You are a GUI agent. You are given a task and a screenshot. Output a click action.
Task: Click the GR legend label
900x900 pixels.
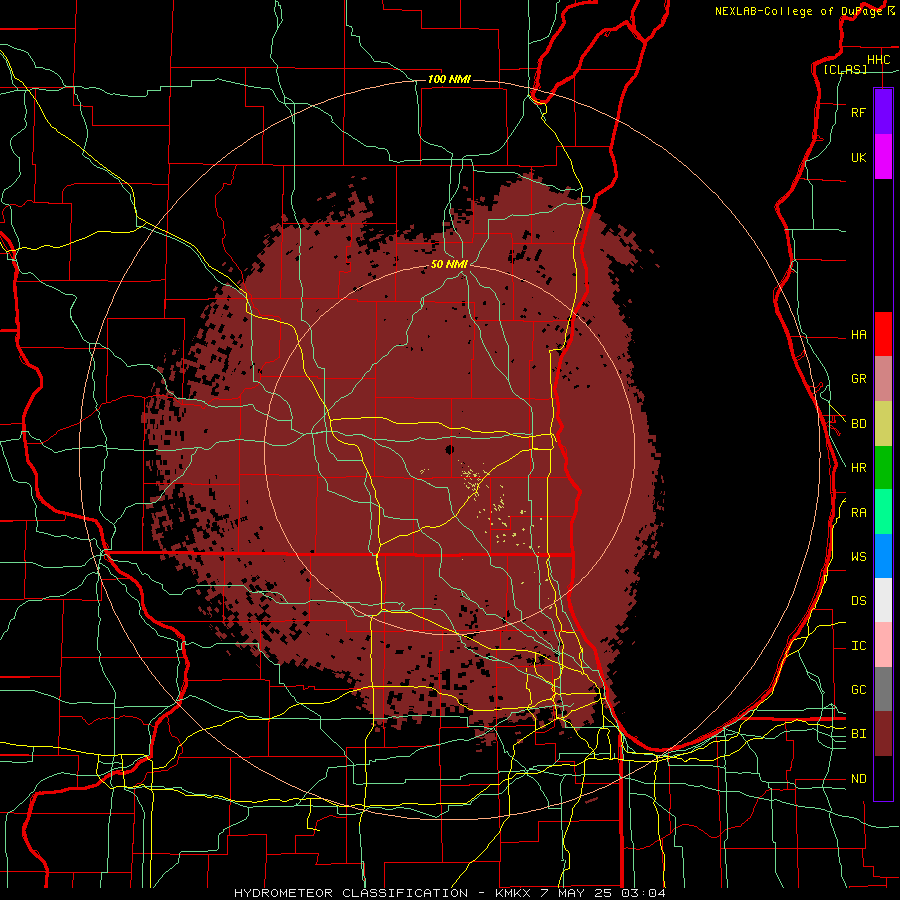tap(858, 379)
